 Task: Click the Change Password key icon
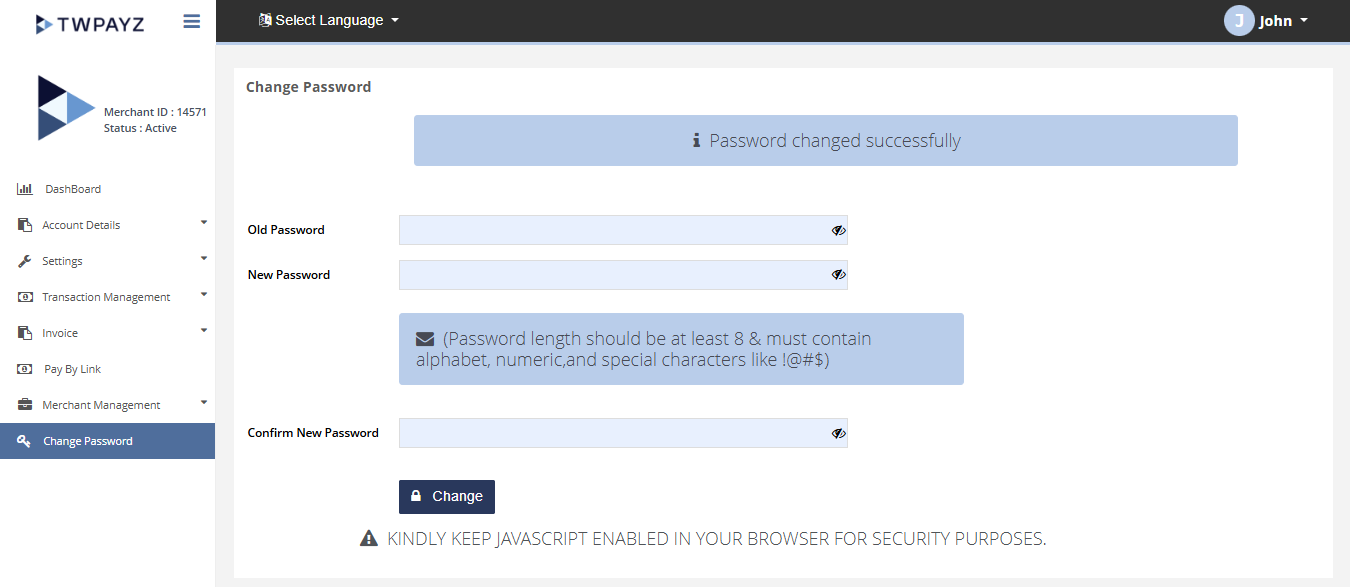pos(25,441)
